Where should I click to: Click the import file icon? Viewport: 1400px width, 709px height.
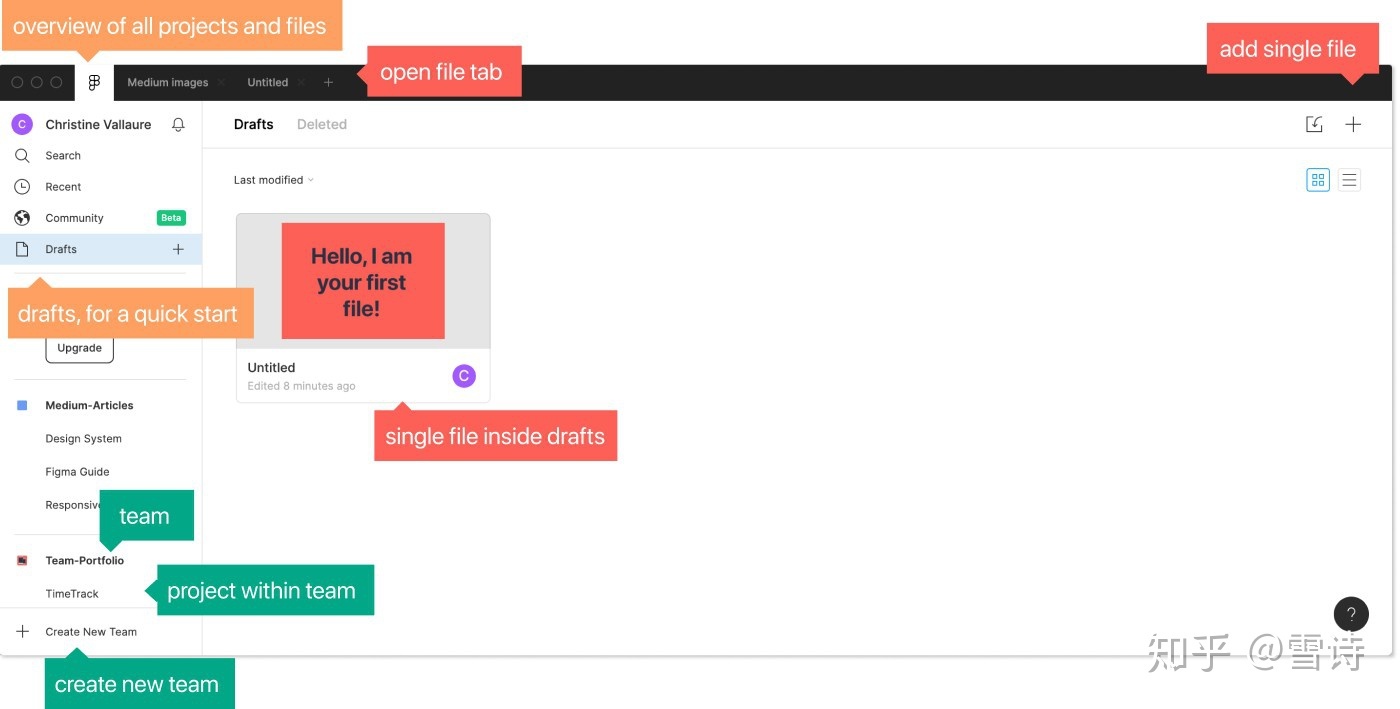(x=1314, y=124)
